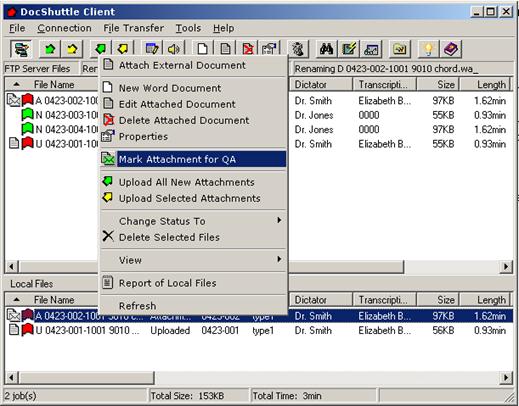Click Total Size 153KB in status bar

[187, 396]
